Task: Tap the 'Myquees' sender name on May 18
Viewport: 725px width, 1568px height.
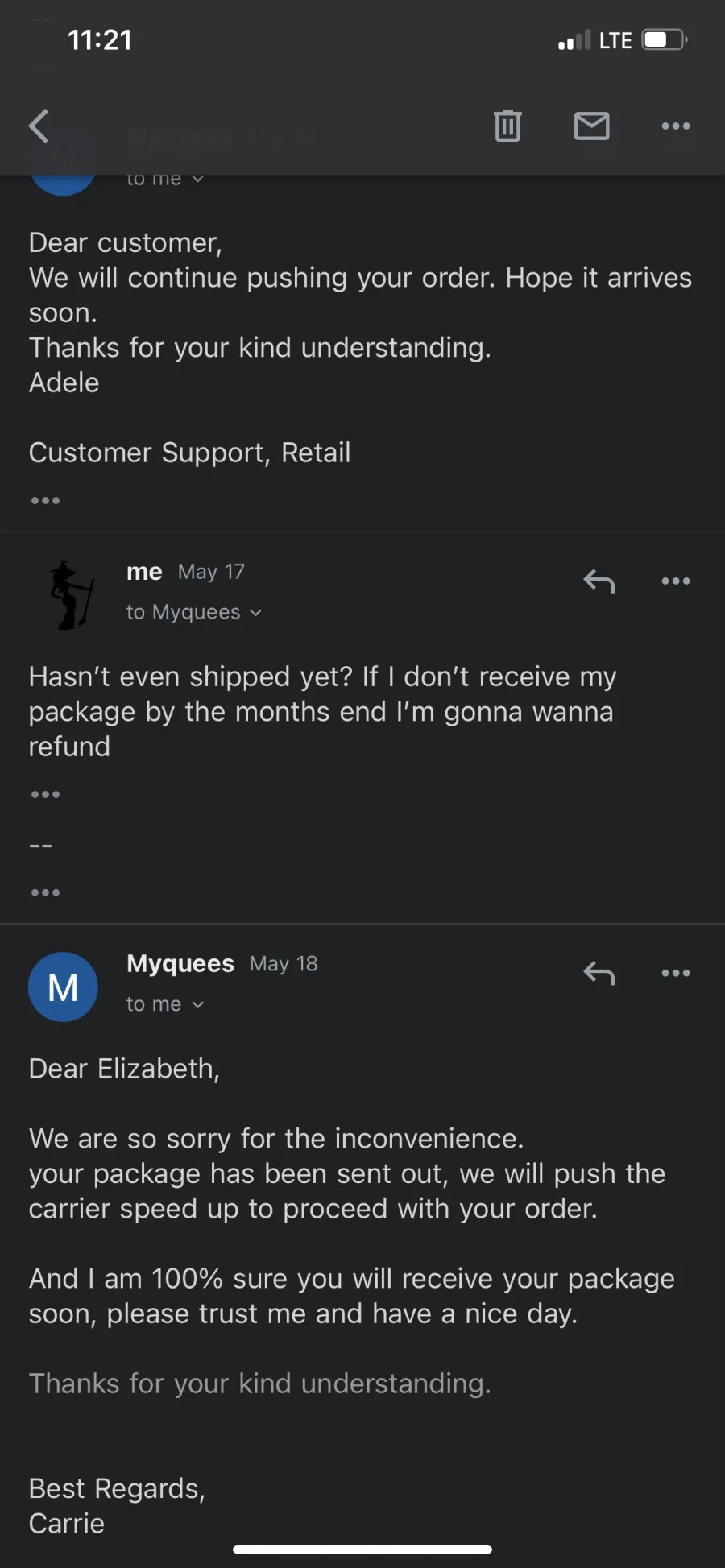Action: pyautogui.click(x=180, y=963)
